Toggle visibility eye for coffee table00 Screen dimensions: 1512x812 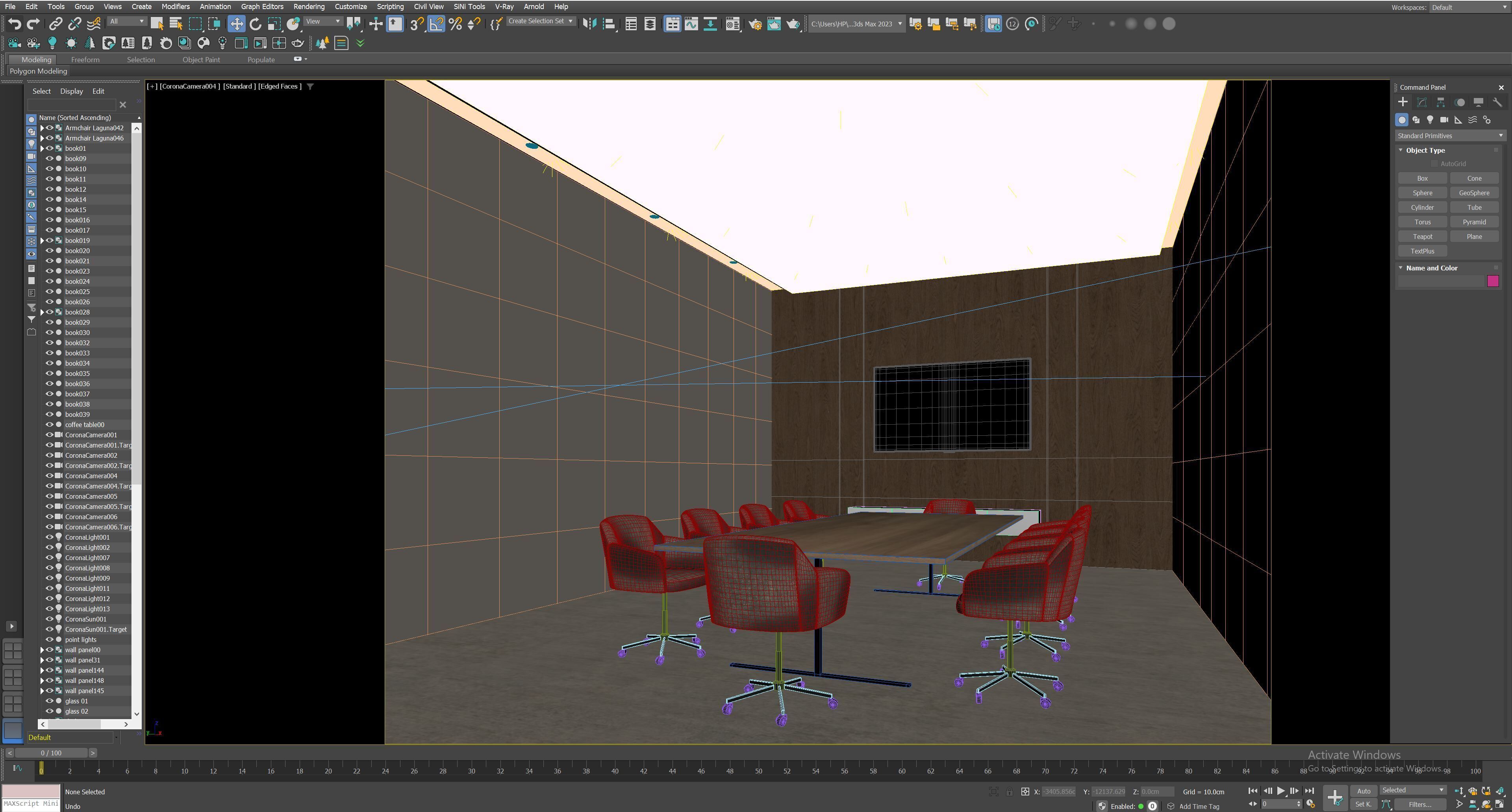(50, 425)
